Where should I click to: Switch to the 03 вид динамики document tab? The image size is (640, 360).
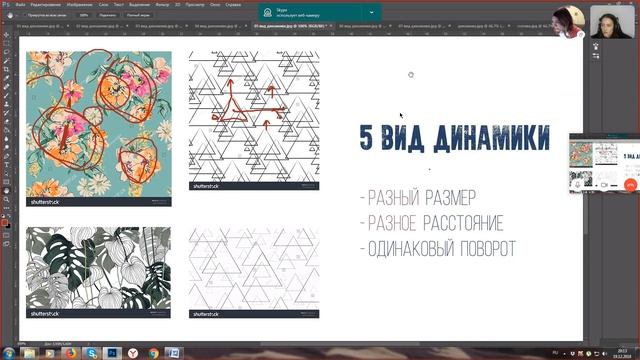coord(158,26)
